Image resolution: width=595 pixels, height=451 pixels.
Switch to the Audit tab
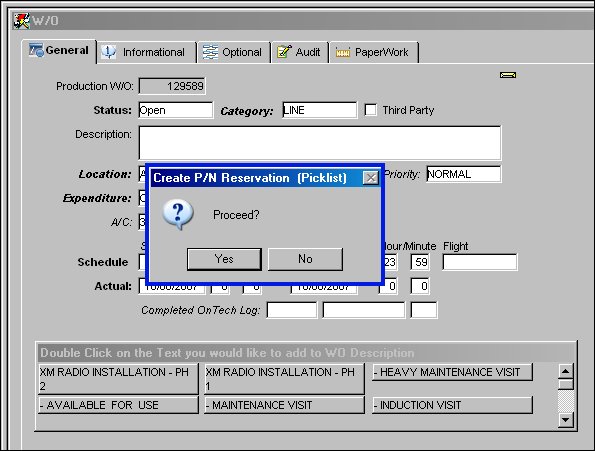(299, 52)
